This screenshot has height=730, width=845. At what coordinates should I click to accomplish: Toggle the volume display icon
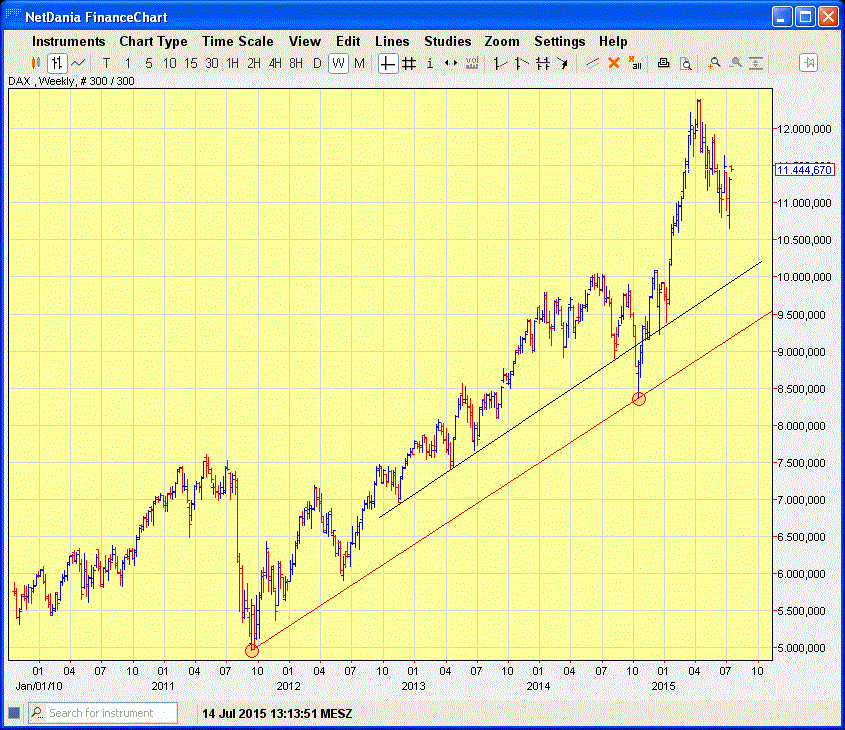pyautogui.click(x=472, y=63)
